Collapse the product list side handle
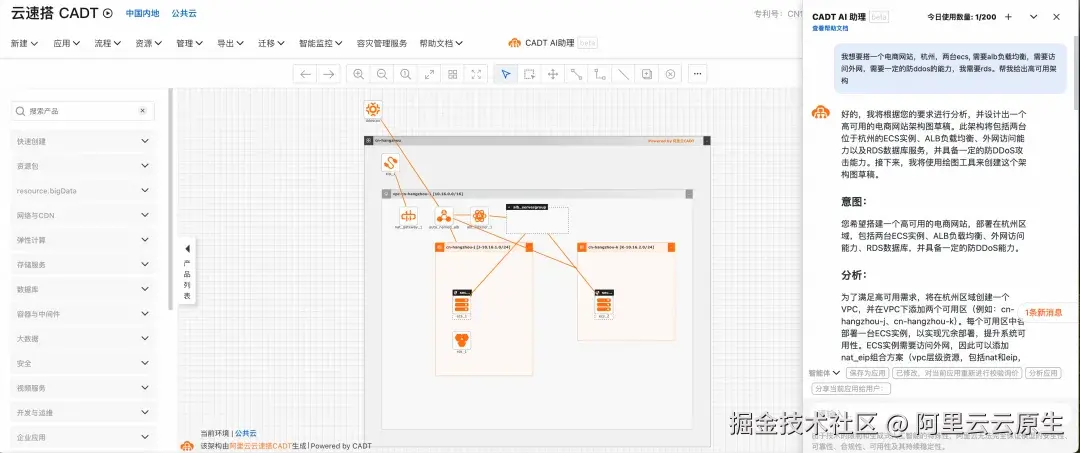 click(187, 270)
